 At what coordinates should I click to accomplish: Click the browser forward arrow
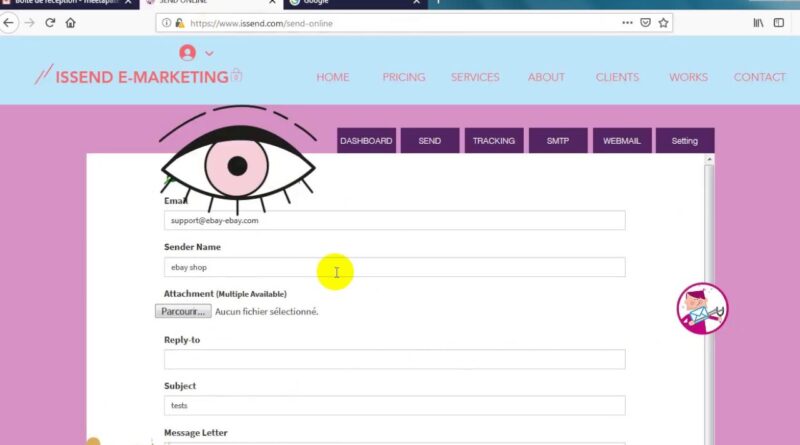[x=30, y=23]
